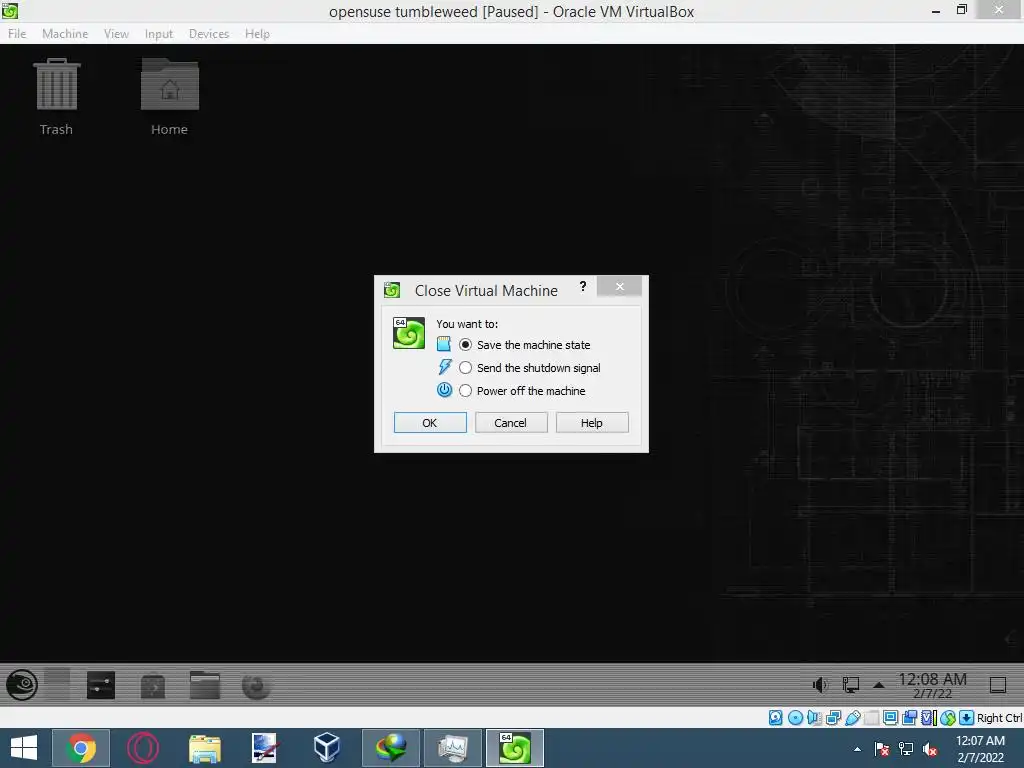Click the optical disc status icon

click(795, 718)
